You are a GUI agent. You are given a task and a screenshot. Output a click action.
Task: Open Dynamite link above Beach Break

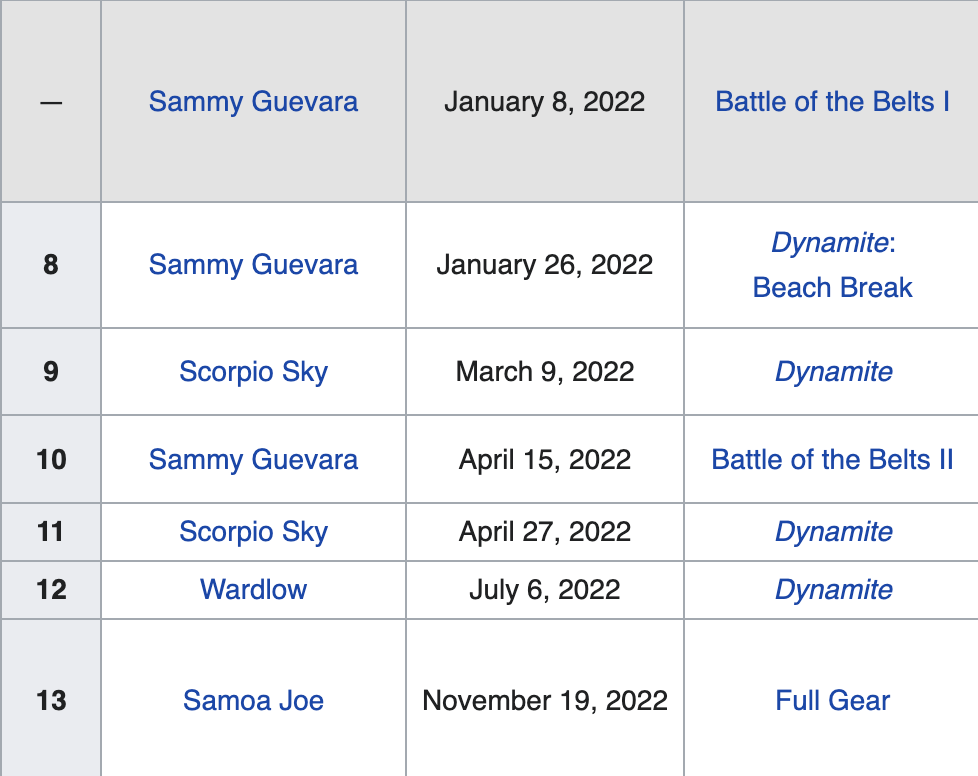click(x=829, y=243)
